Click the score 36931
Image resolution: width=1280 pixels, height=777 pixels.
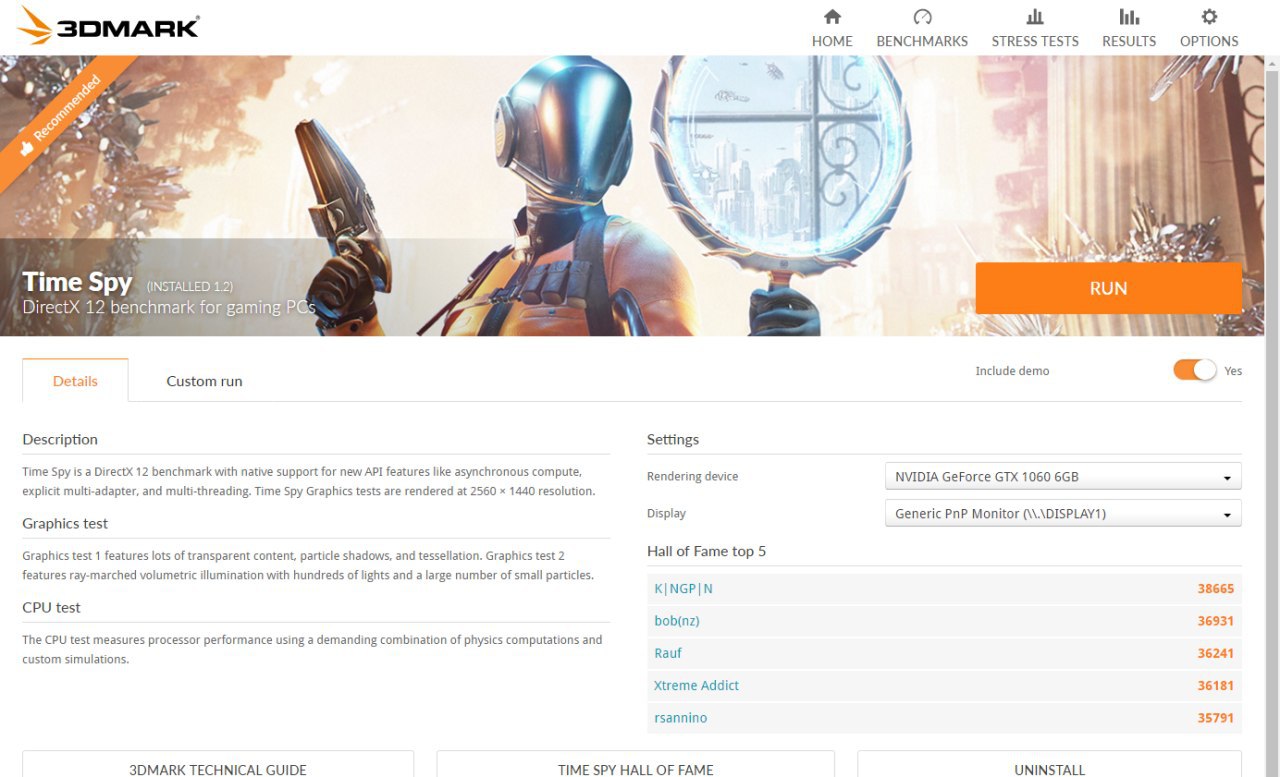click(x=1216, y=621)
